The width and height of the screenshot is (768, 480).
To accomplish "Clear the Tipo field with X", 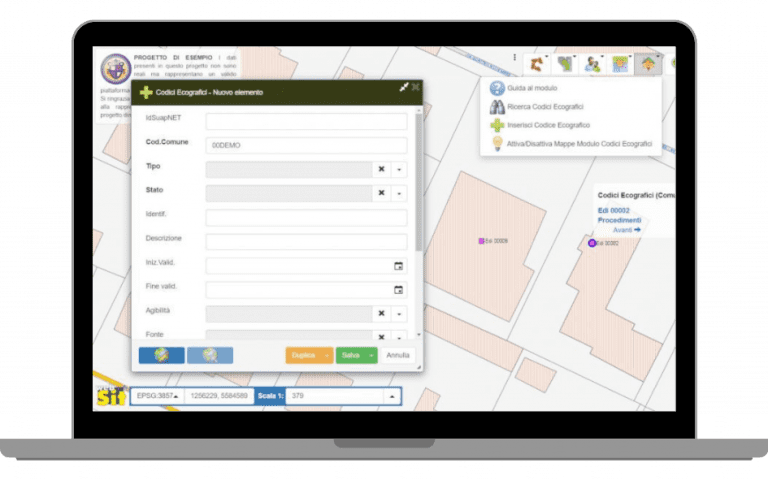I will point(381,170).
